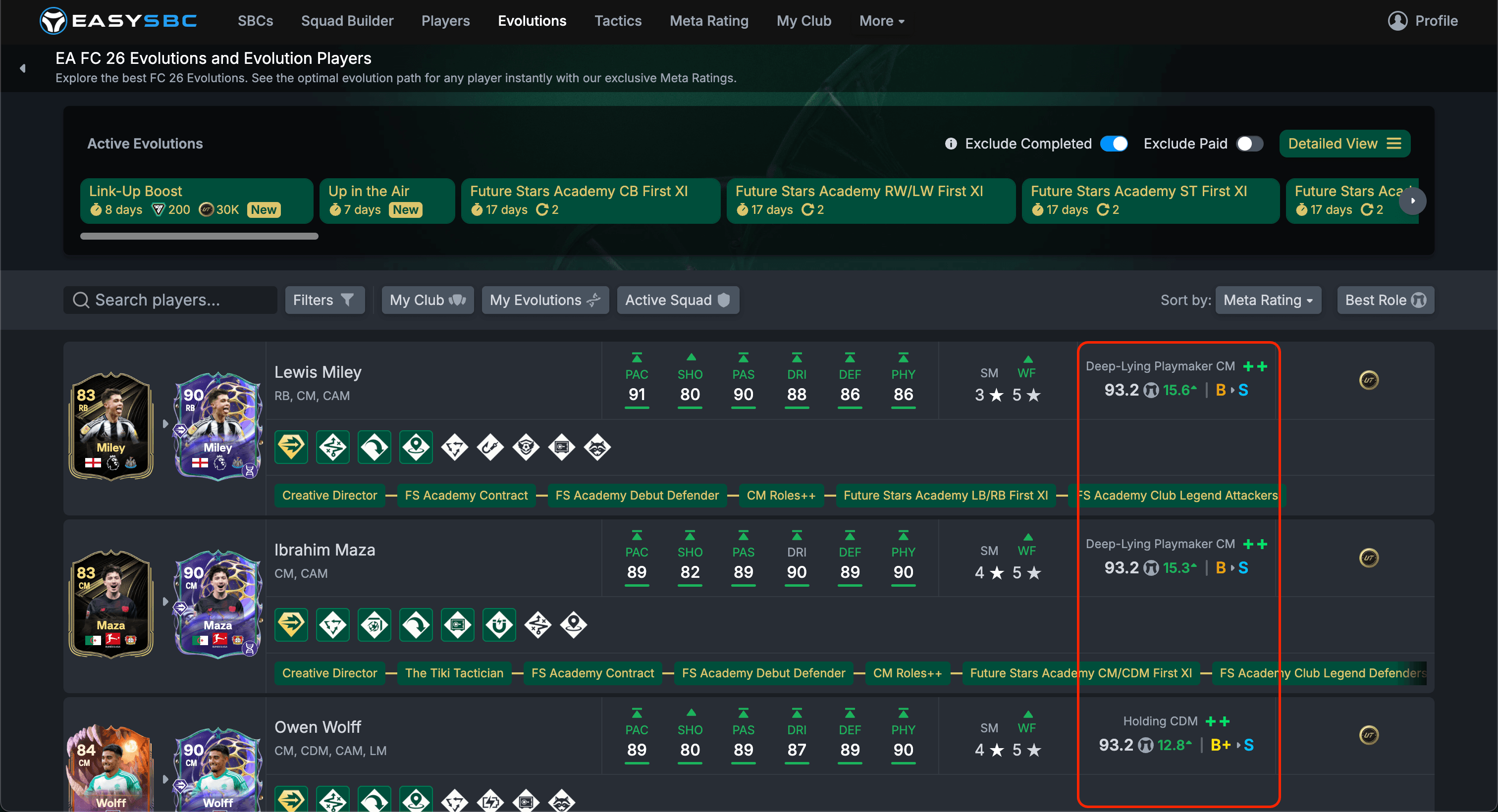Click the back arrow beside the page title
This screenshot has width=1498, height=812.
coord(23,69)
